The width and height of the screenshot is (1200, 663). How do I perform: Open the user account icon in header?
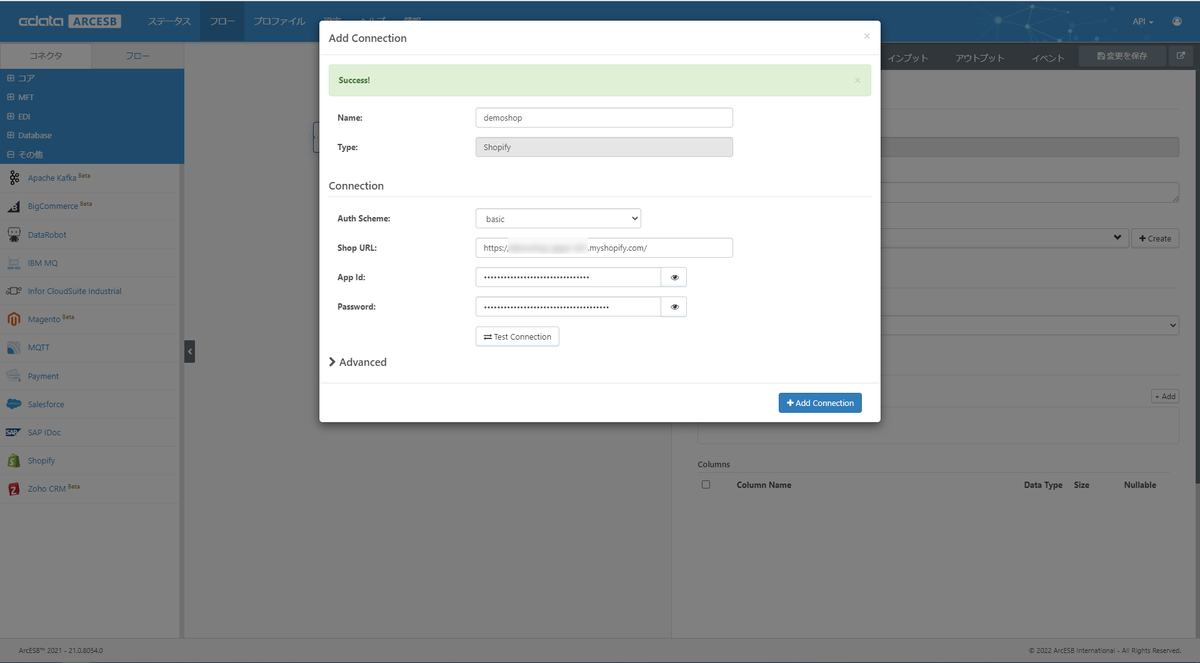pyautogui.click(x=1176, y=21)
